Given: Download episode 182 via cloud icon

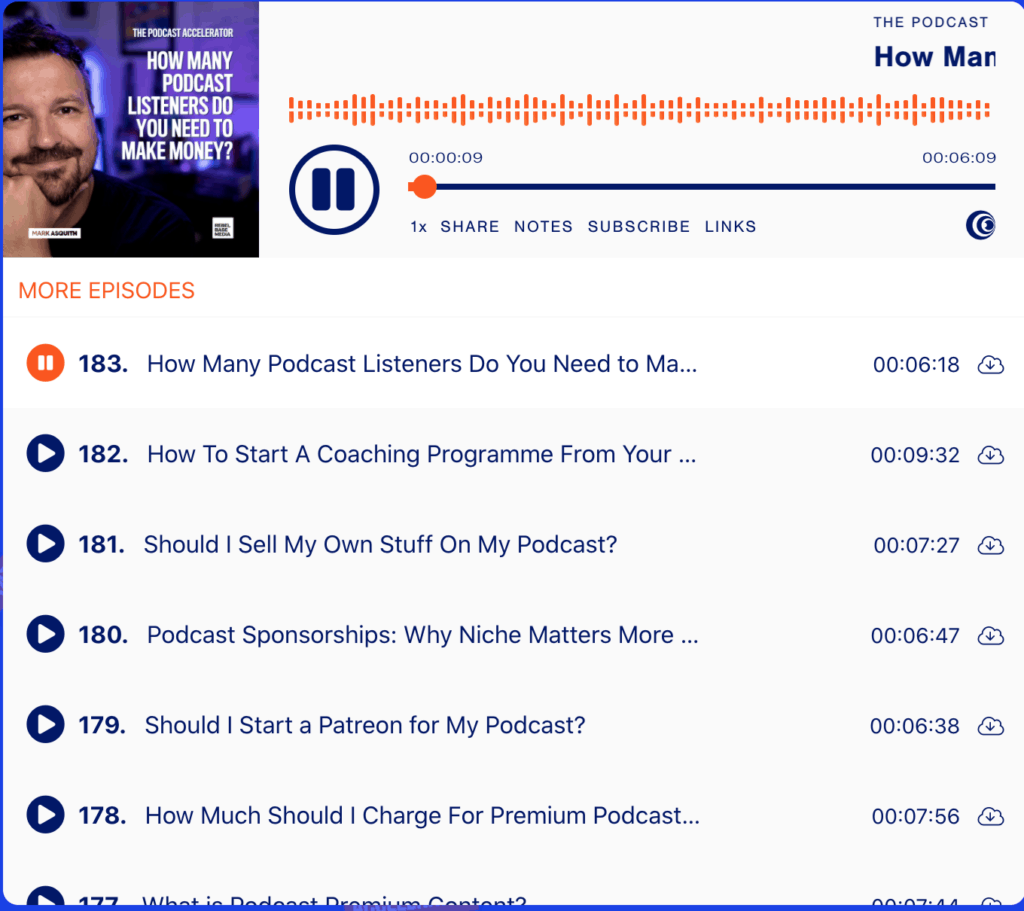Looking at the screenshot, I should click(x=990, y=455).
